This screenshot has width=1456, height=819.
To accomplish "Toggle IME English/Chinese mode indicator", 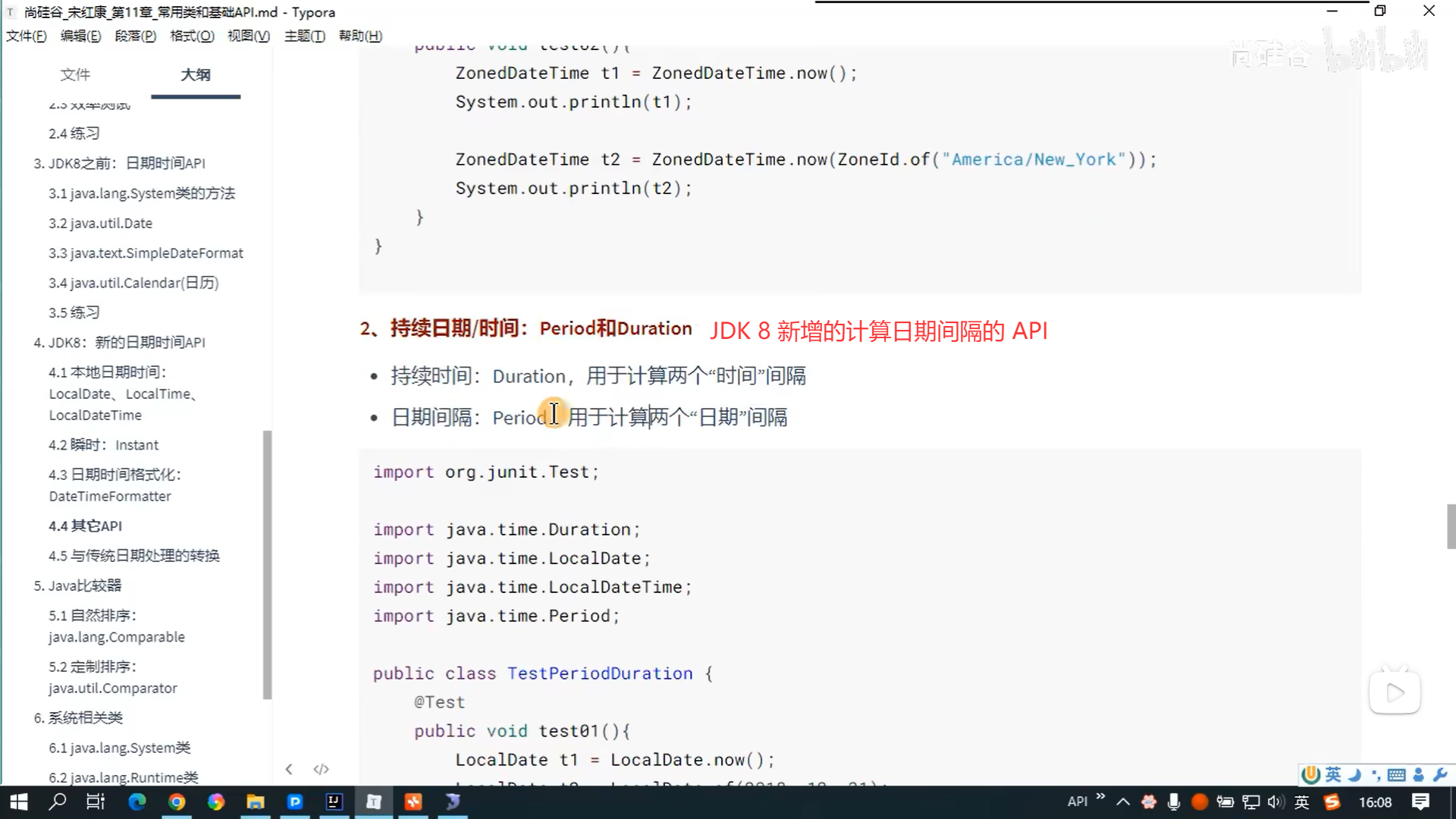I will tap(1333, 774).
